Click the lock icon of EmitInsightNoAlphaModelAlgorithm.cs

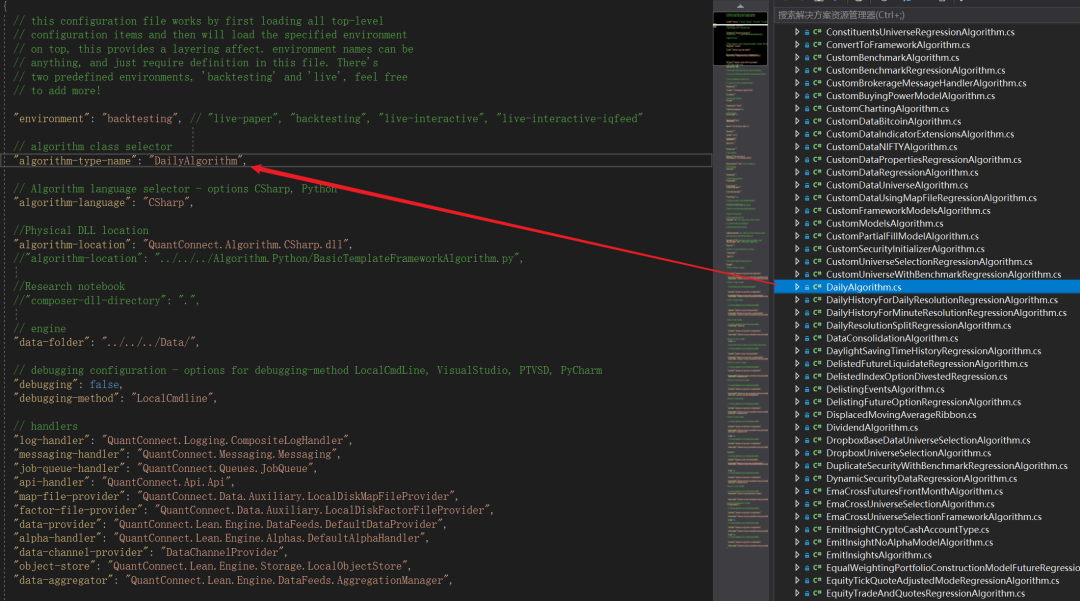[807, 542]
